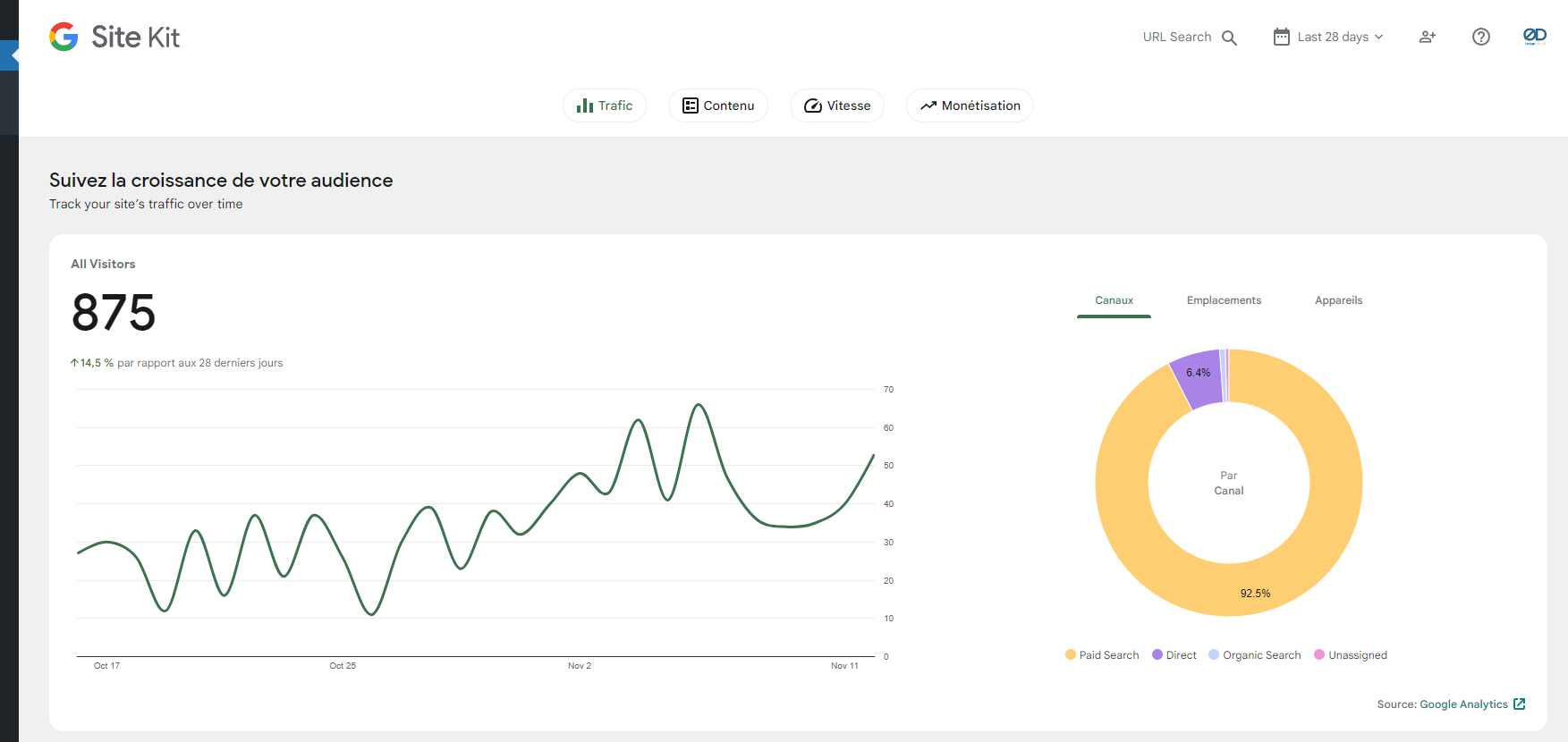This screenshot has width=1568, height=742.
Task: Toggle the Paid Search legend item
Action: tap(1102, 655)
